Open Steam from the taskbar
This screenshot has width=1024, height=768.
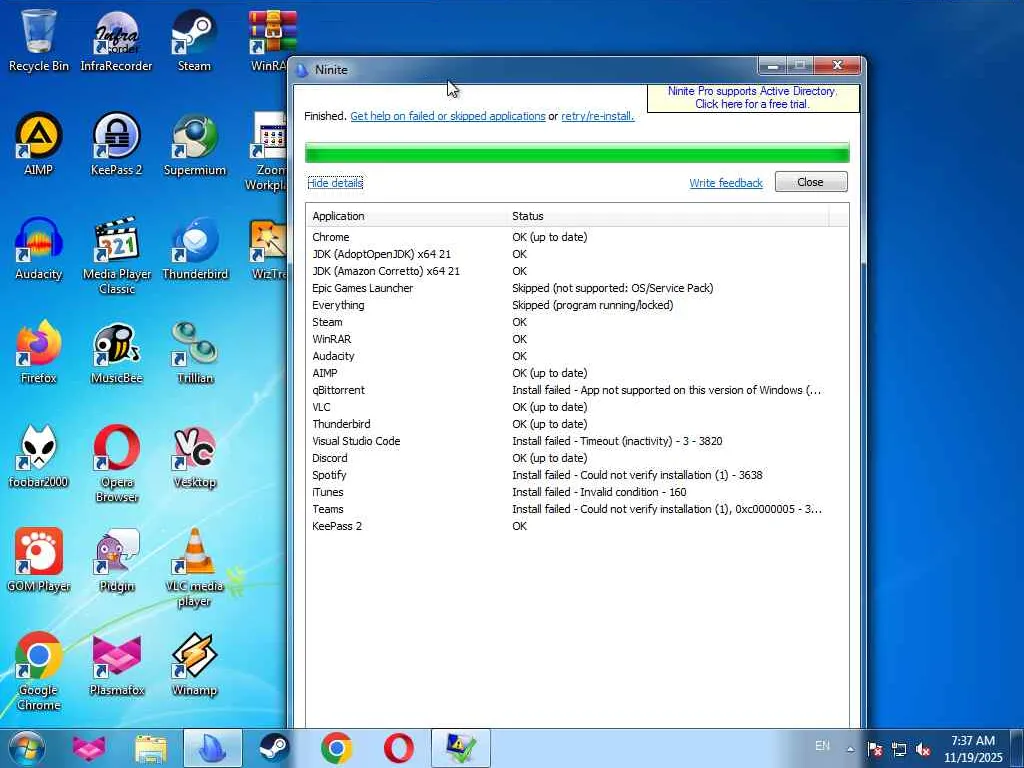(274, 748)
